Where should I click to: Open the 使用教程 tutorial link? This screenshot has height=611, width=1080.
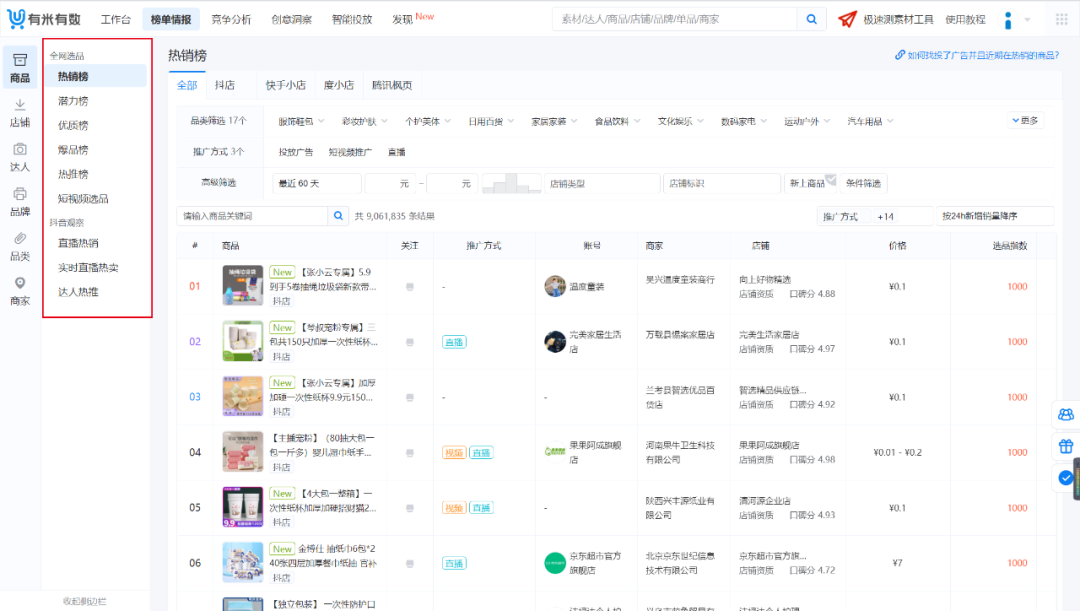pos(965,18)
